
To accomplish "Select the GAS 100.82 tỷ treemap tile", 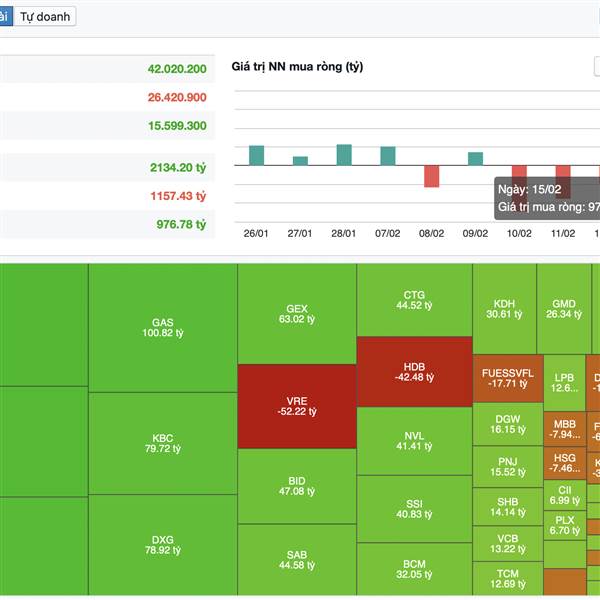I will tap(163, 328).
